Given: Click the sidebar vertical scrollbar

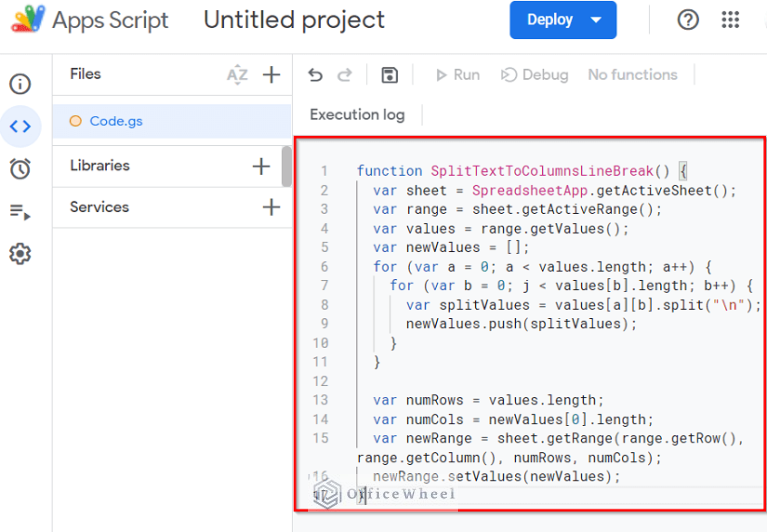Looking at the screenshot, I should coord(287,166).
